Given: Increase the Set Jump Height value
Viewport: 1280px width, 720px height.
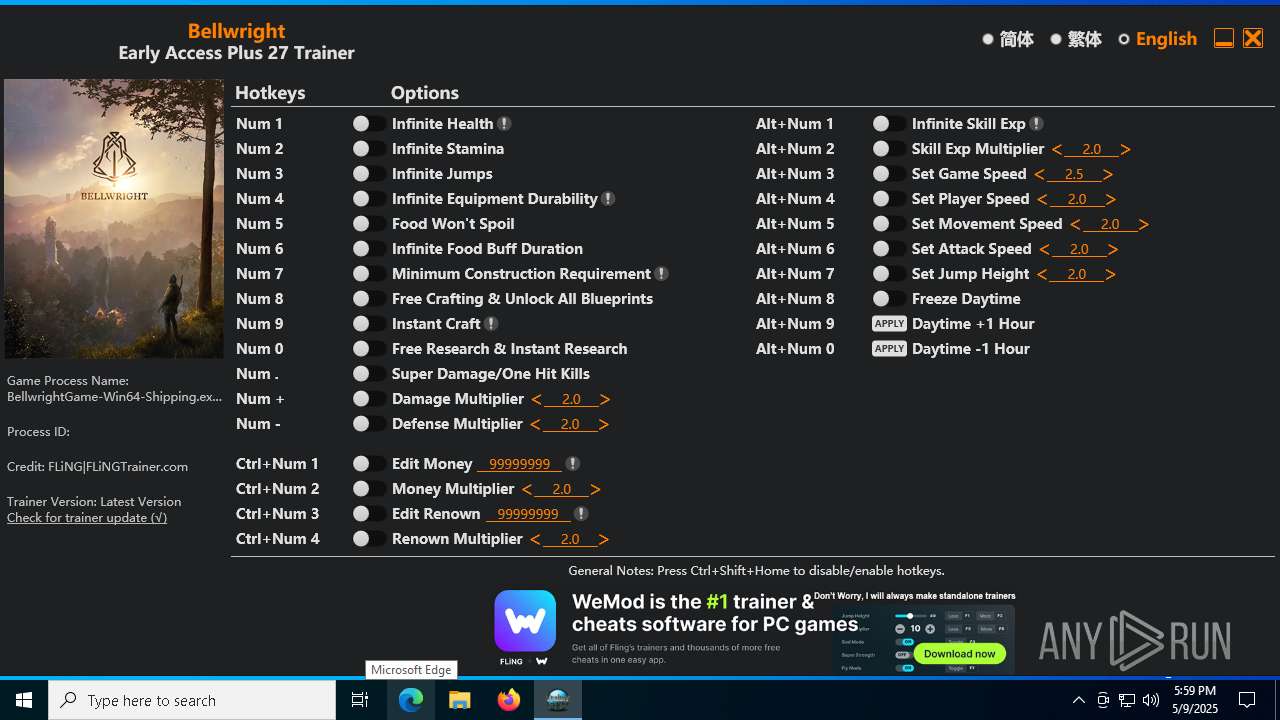Looking at the screenshot, I should [1110, 274].
